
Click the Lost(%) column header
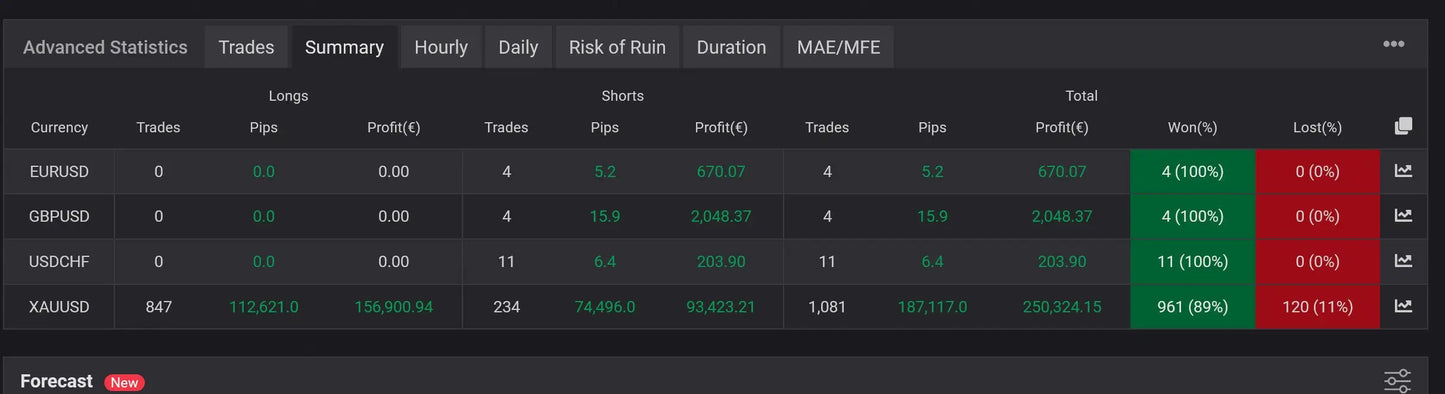[x=1317, y=127]
